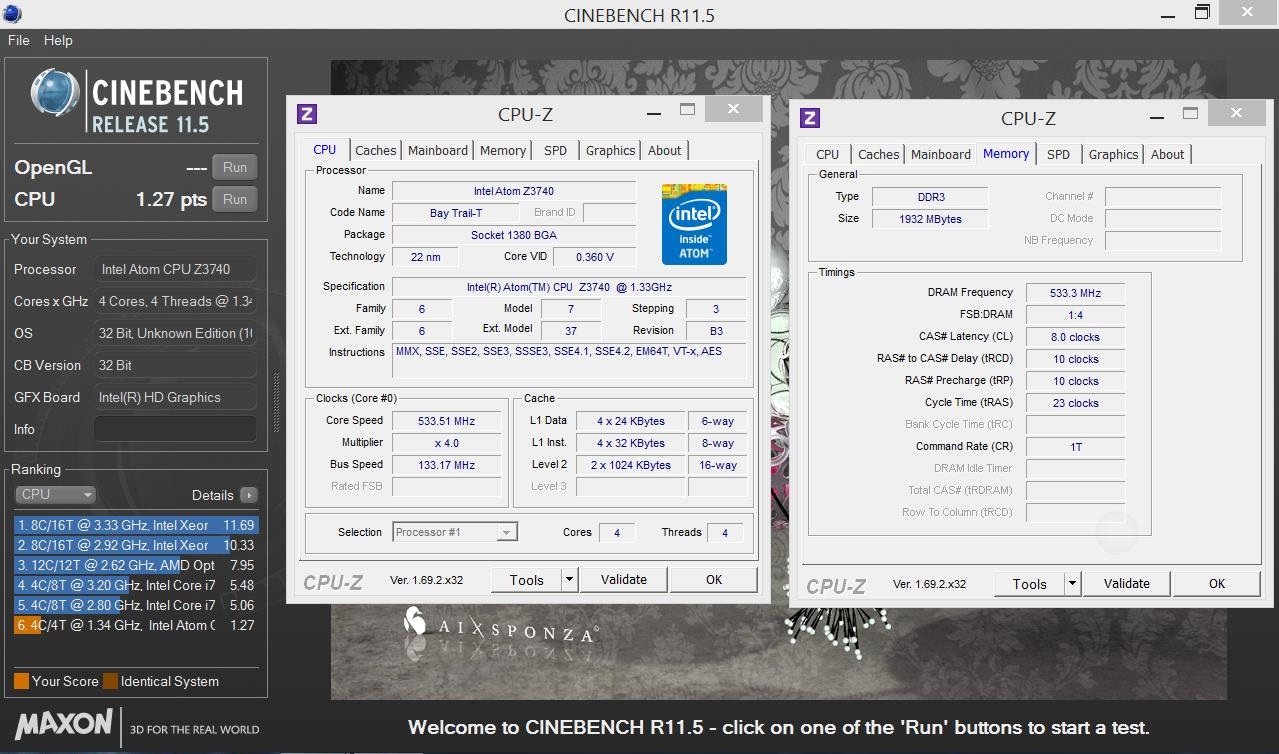Click the Cinebench app icon in the title bar
Viewport: 1279px width, 754px height.
point(13,14)
